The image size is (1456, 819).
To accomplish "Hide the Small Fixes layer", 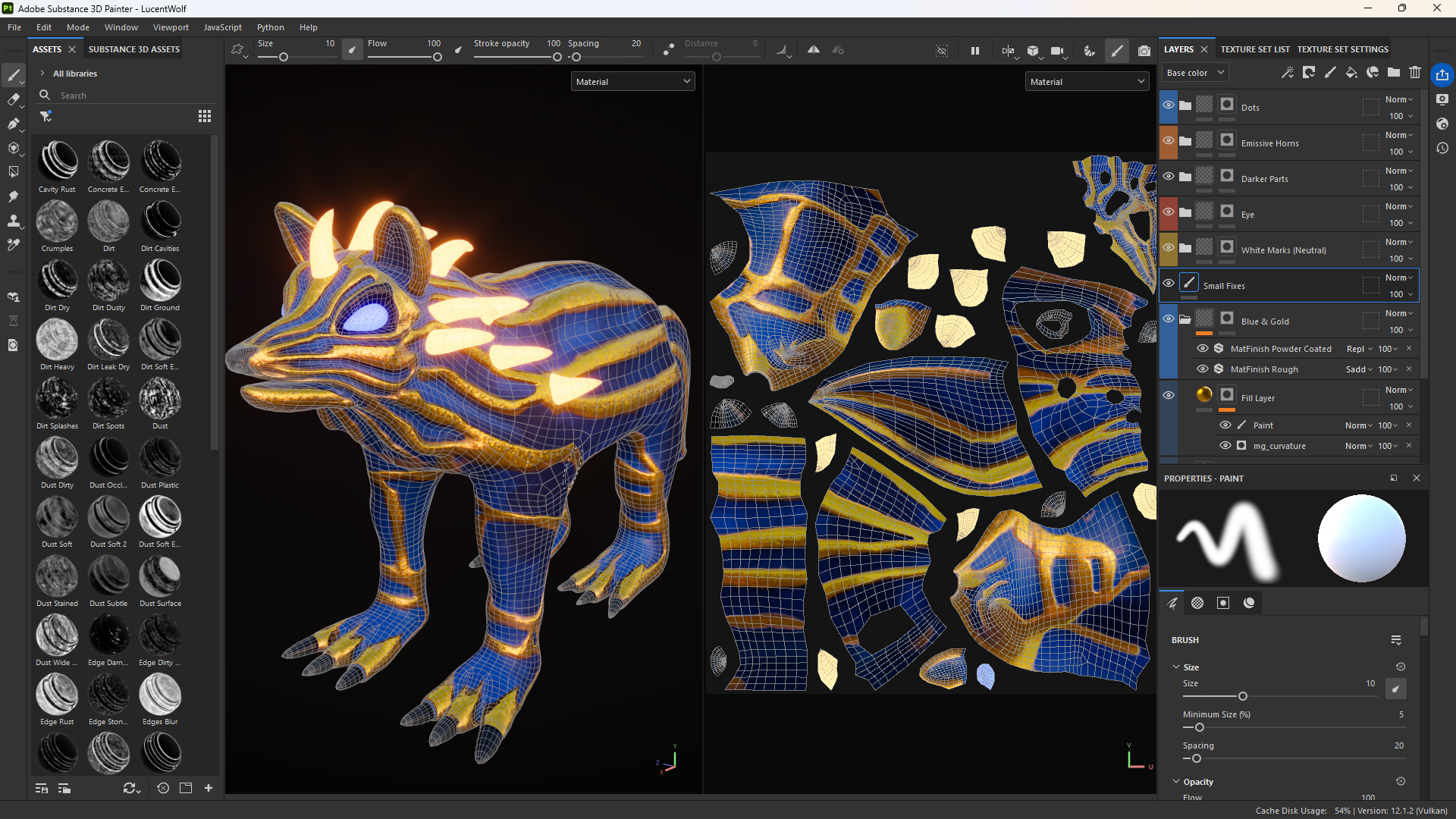I will coord(1169,284).
